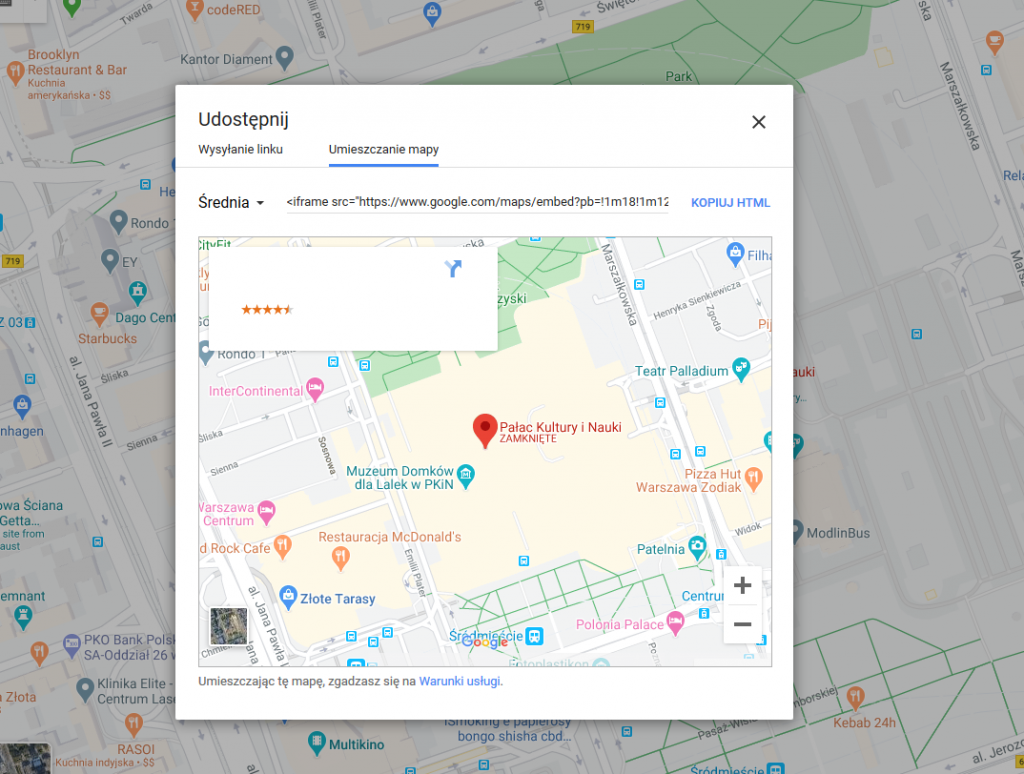
Task: Click the Google logo in the map preview
Action: [485, 642]
